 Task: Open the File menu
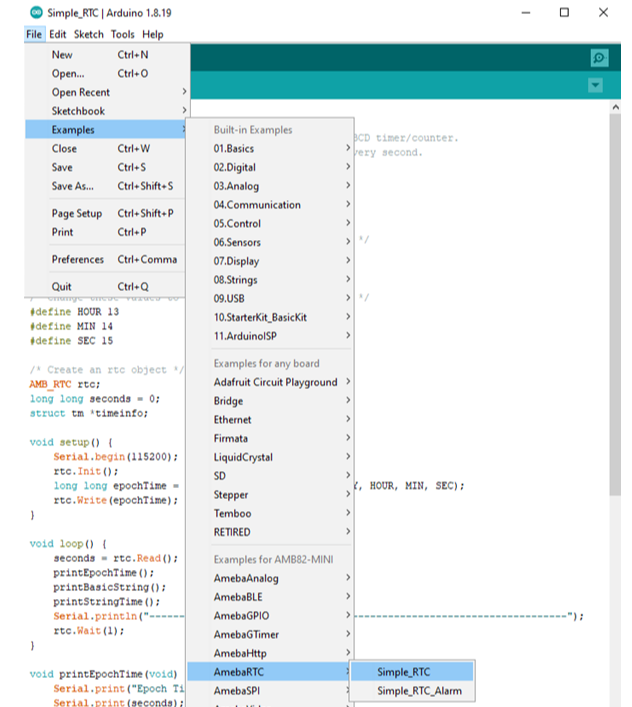[34, 34]
